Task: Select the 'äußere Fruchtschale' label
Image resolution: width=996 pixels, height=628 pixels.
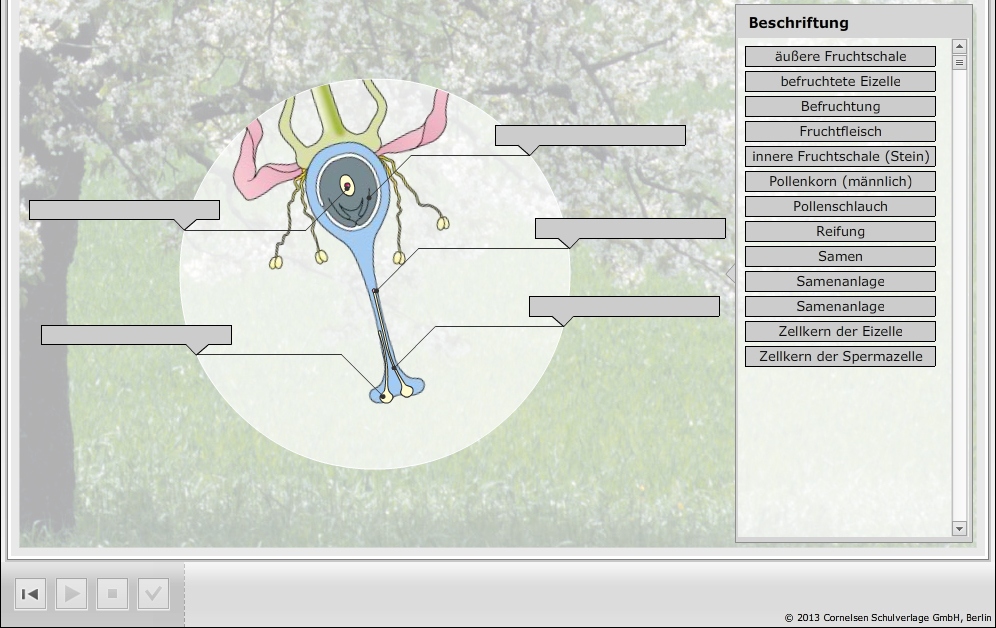Action: click(840, 56)
